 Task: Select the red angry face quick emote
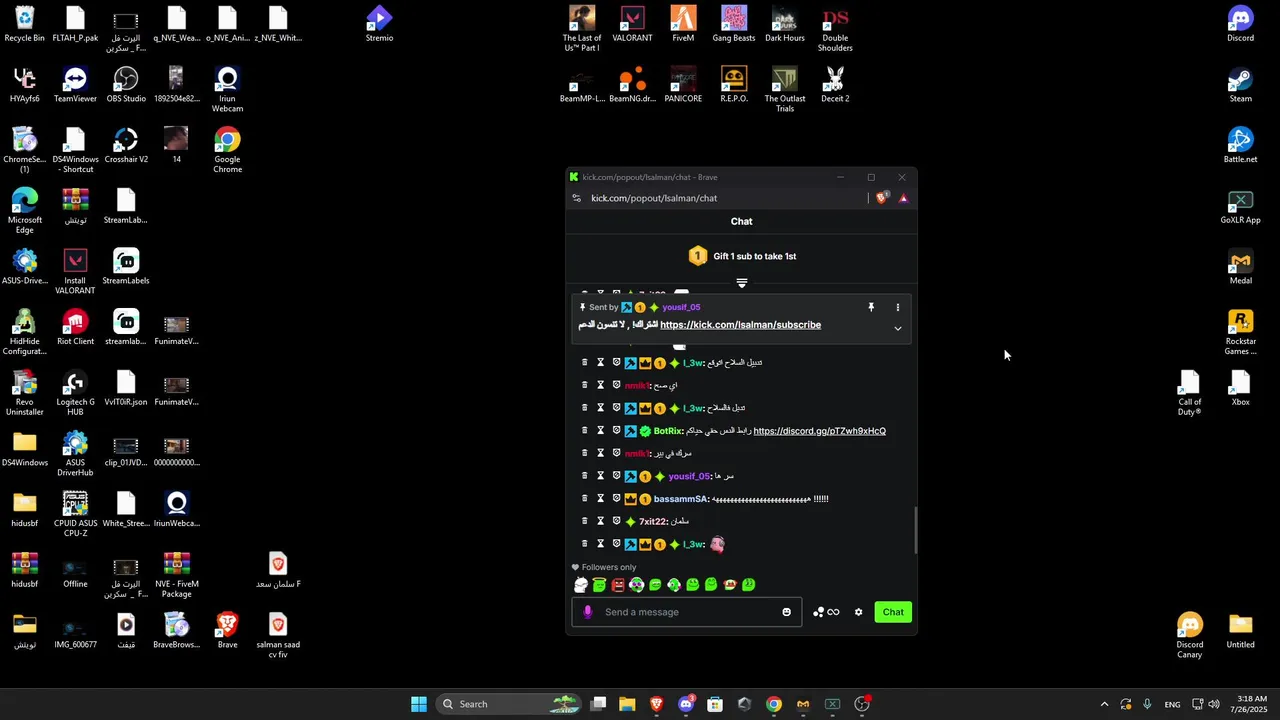pyautogui.click(x=618, y=585)
